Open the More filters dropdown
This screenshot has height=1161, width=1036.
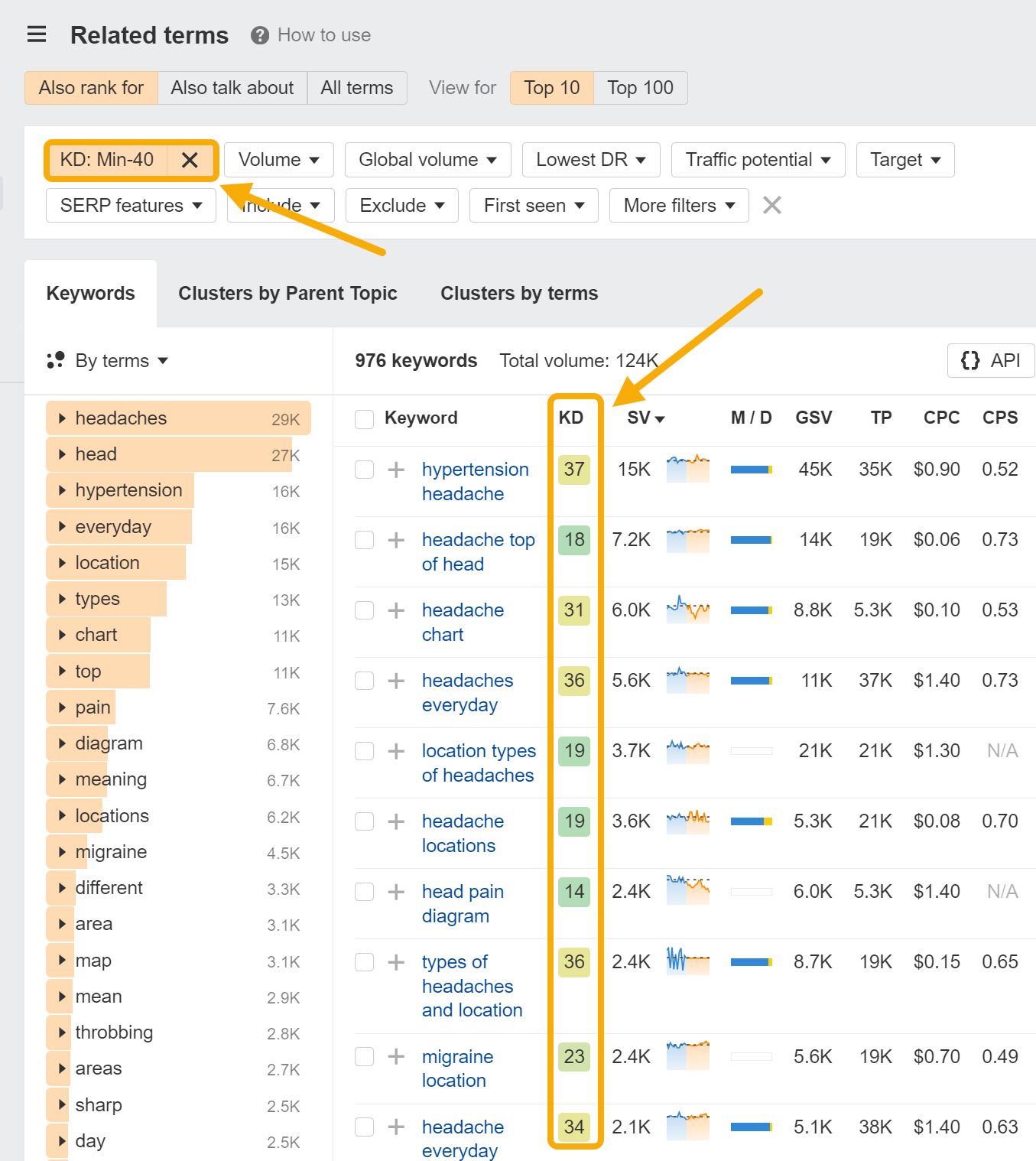coord(677,205)
